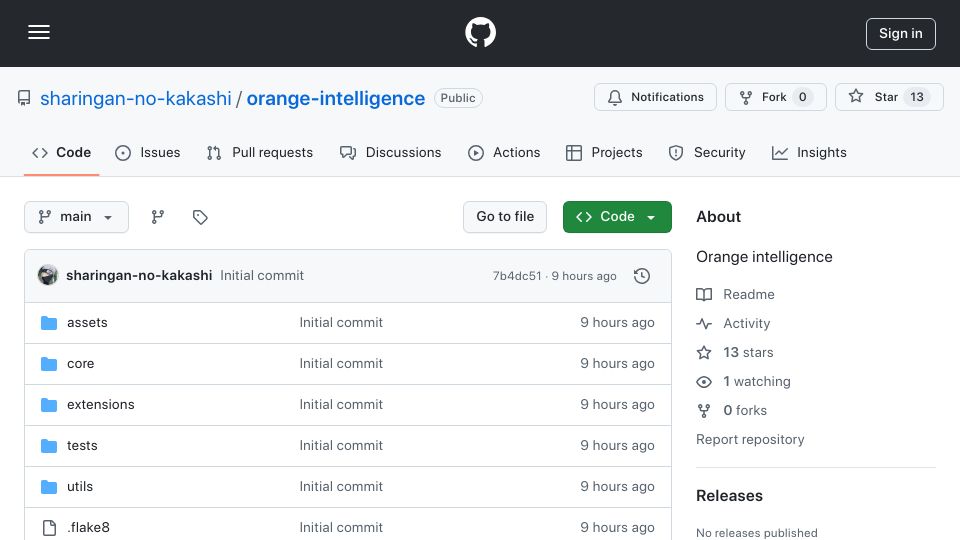The width and height of the screenshot is (960, 540).
Task: Open the tests folder
Action: click(82, 446)
